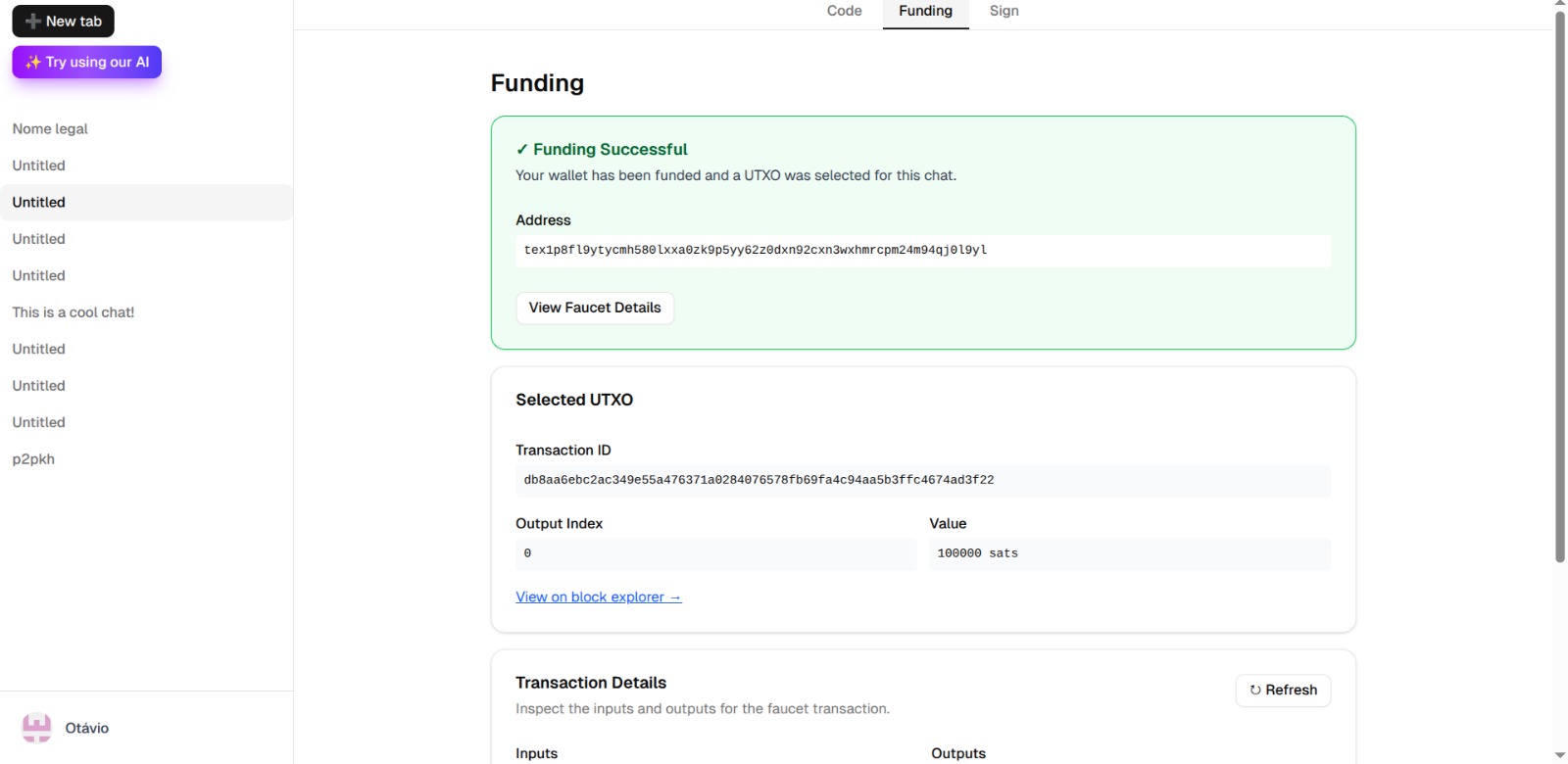Switch to the Code tab
1568x764 pixels.
(x=844, y=11)
